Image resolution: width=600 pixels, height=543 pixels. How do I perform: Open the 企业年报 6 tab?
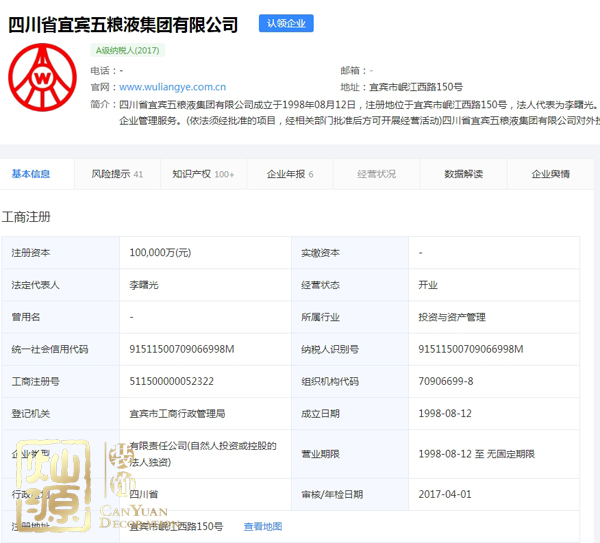[x=290, y=174]
